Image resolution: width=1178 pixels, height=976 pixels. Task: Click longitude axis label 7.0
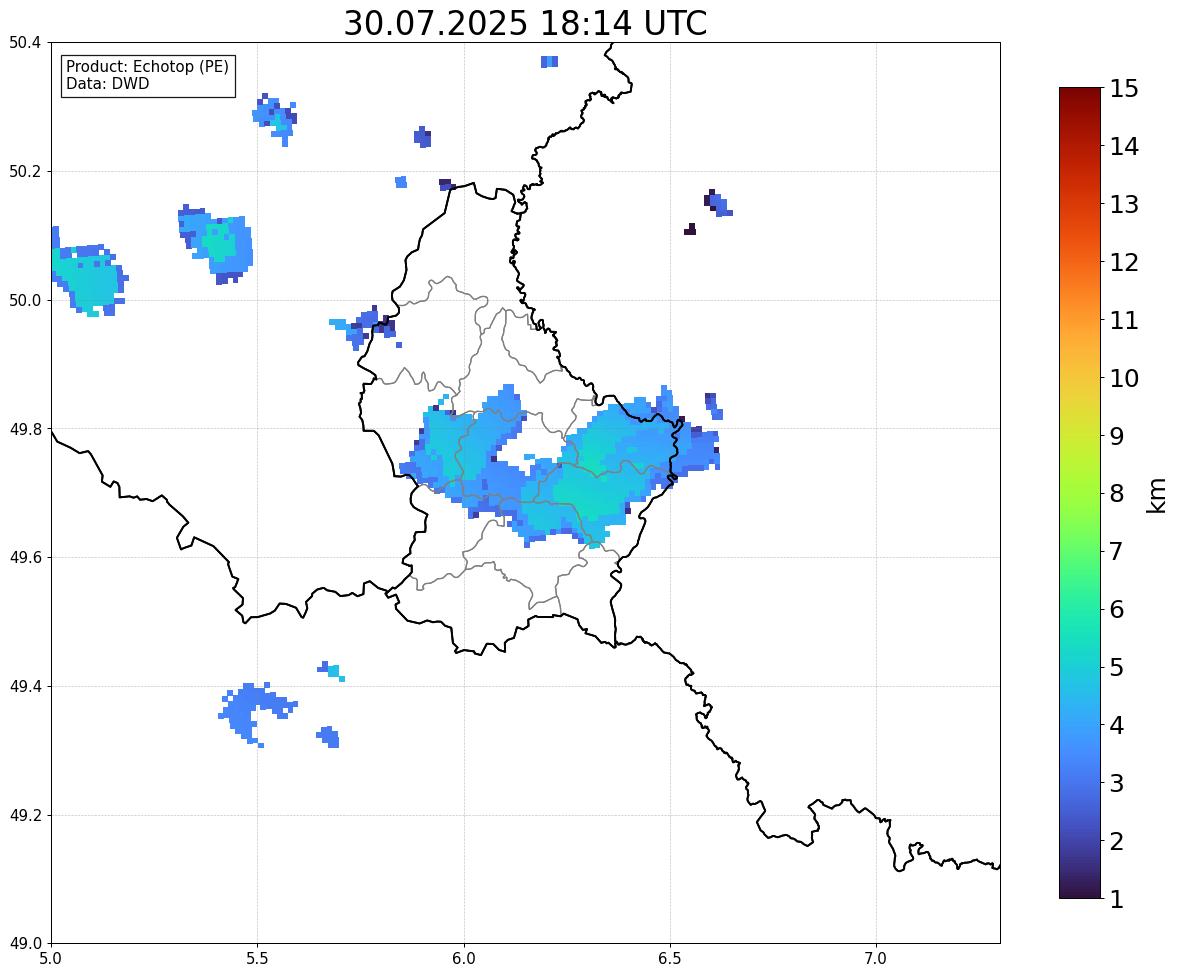click(876, 959)
